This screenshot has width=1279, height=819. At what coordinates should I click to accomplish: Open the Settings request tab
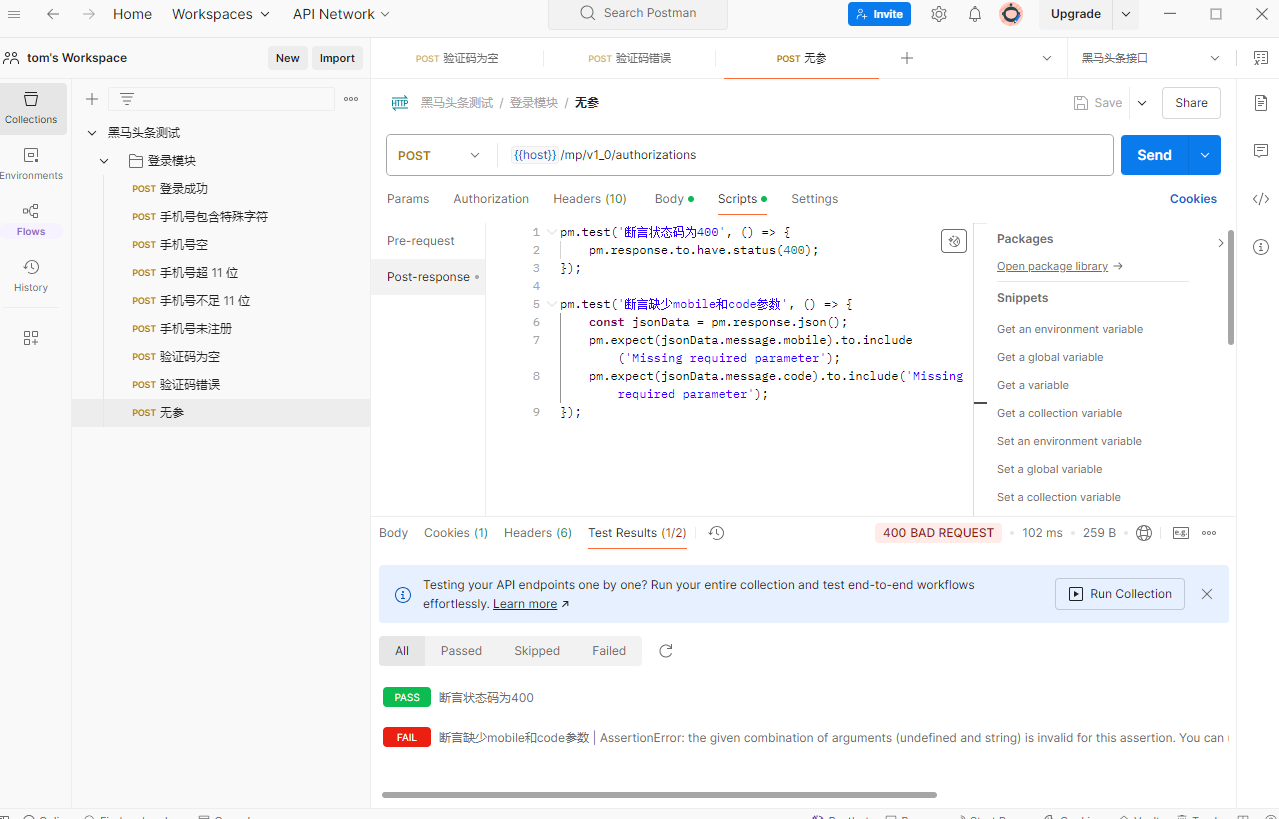[814, 199]
